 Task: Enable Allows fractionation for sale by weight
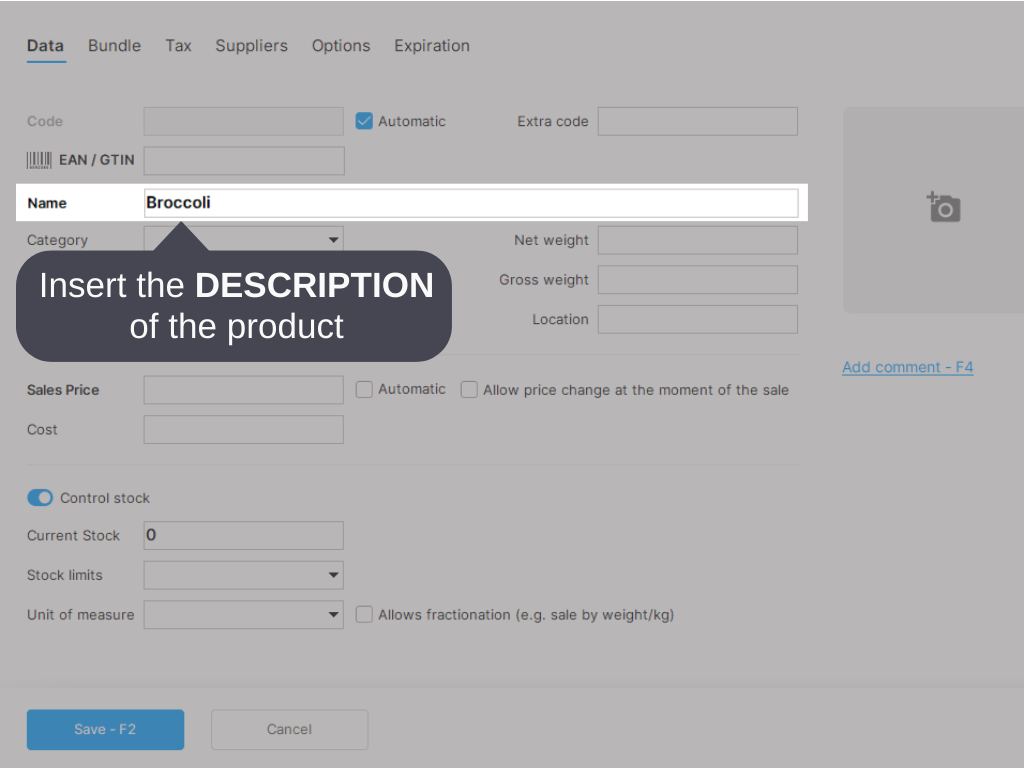364,614
